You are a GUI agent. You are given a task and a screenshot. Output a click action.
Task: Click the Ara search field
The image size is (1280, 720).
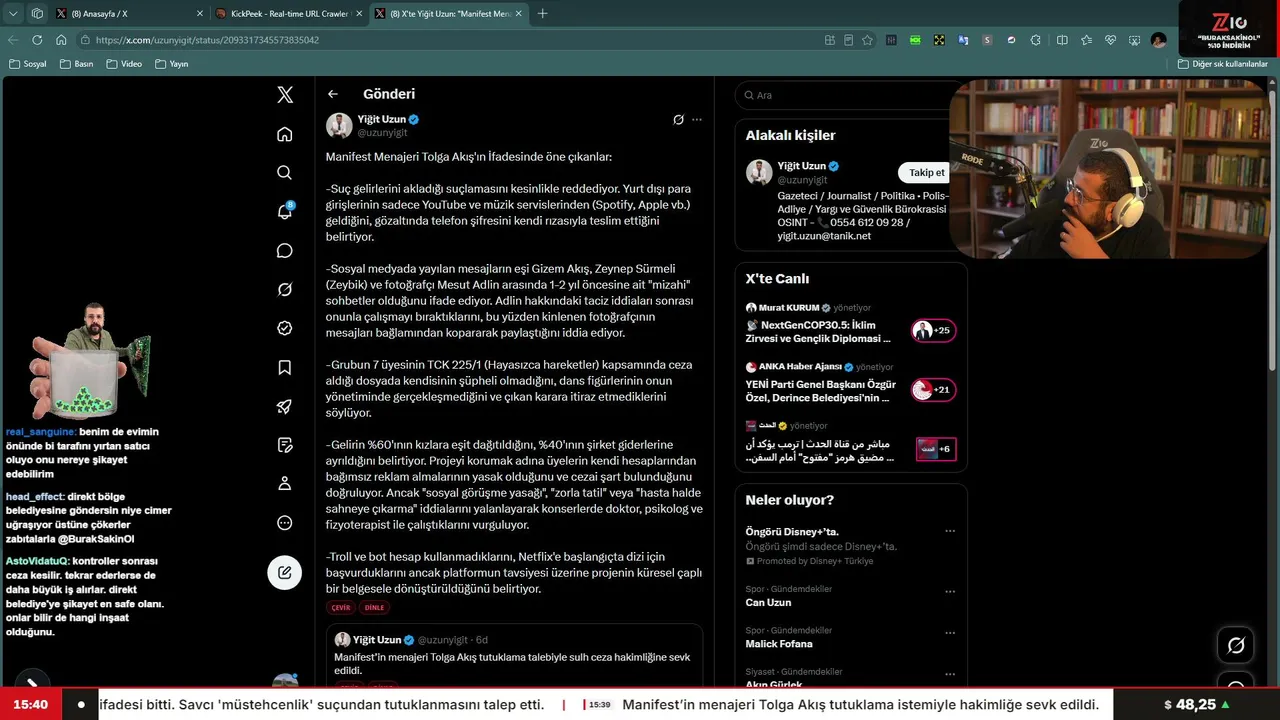pos(840,95)
